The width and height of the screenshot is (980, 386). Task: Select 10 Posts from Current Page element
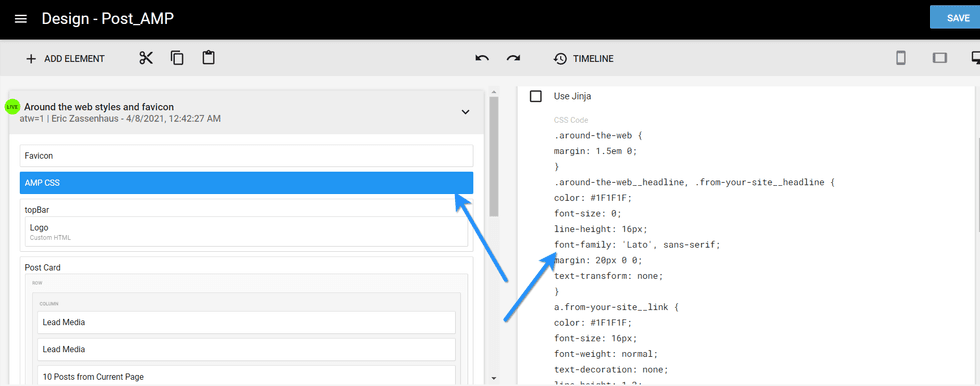[x=246, y=376]
